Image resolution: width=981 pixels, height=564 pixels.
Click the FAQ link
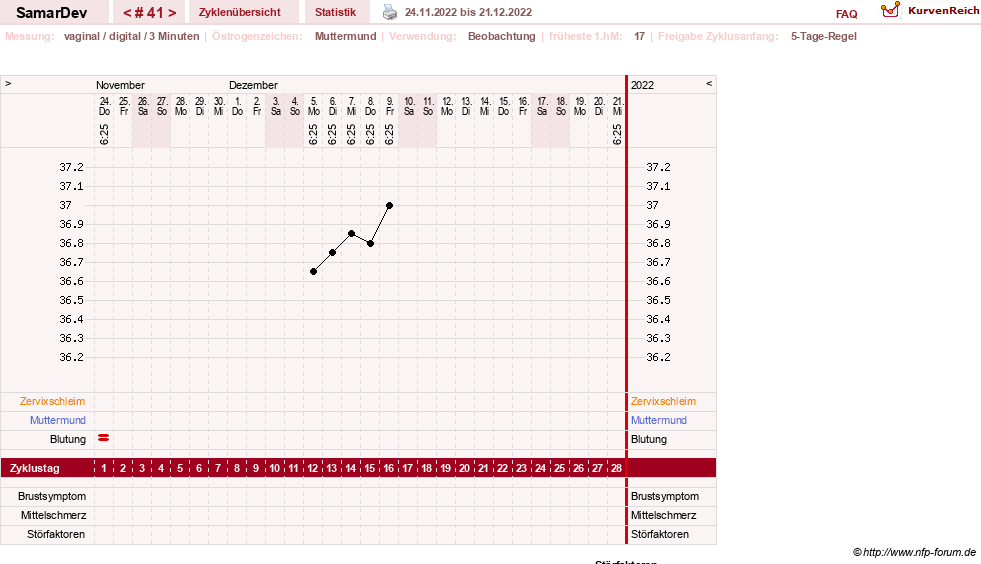coord(846,14)
